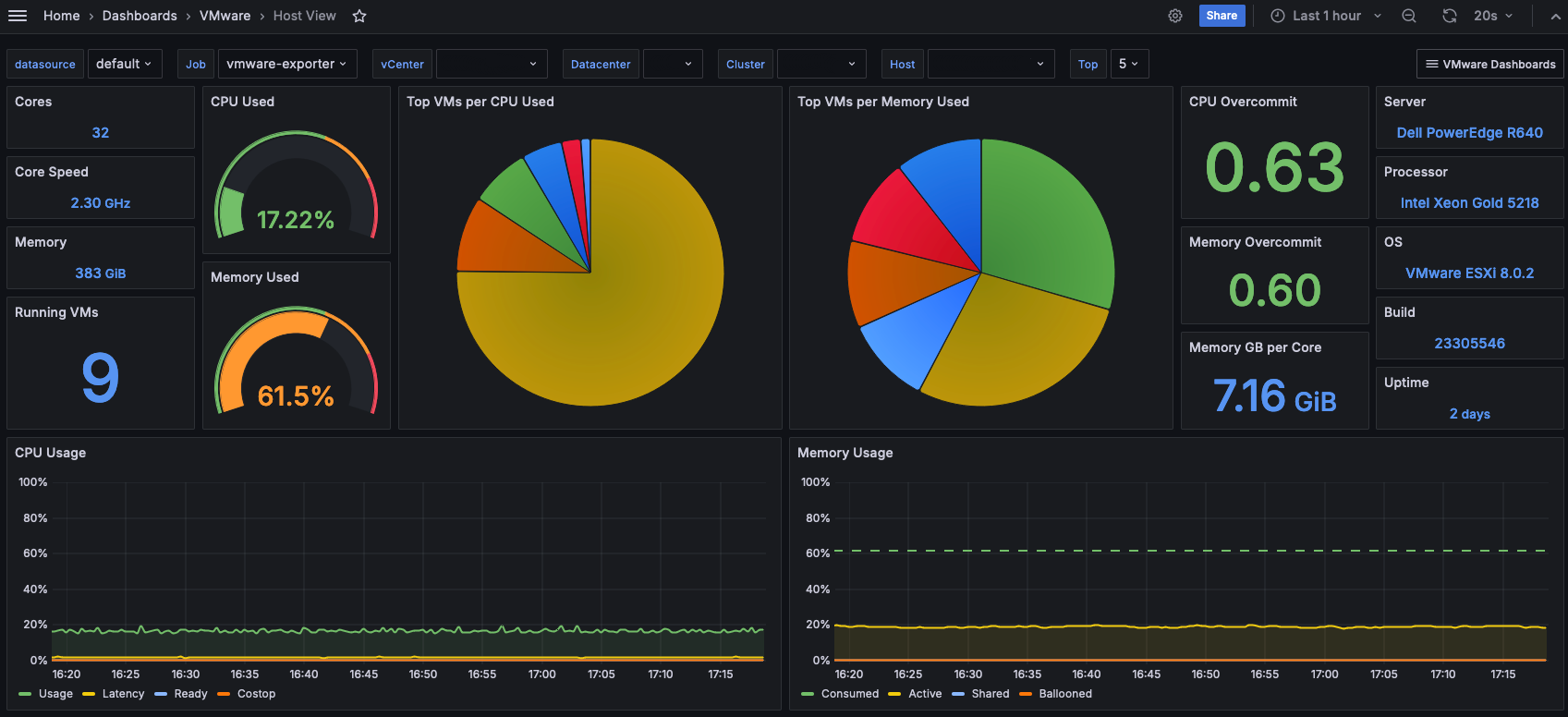The width and height of the screenshot is (1568, 717).
Task: Open the hamburger navigation menu
Action: tap(18, 16)
